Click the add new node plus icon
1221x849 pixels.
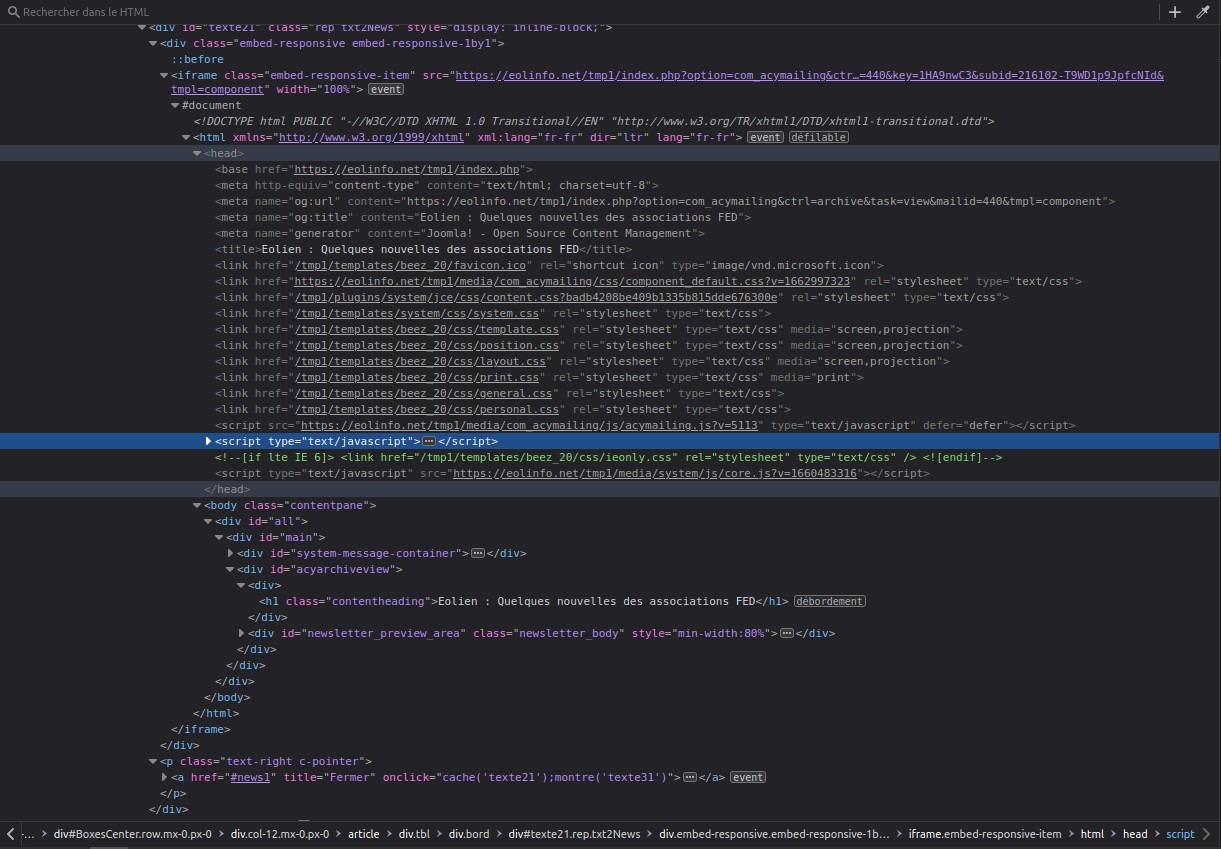(1175, 12)
